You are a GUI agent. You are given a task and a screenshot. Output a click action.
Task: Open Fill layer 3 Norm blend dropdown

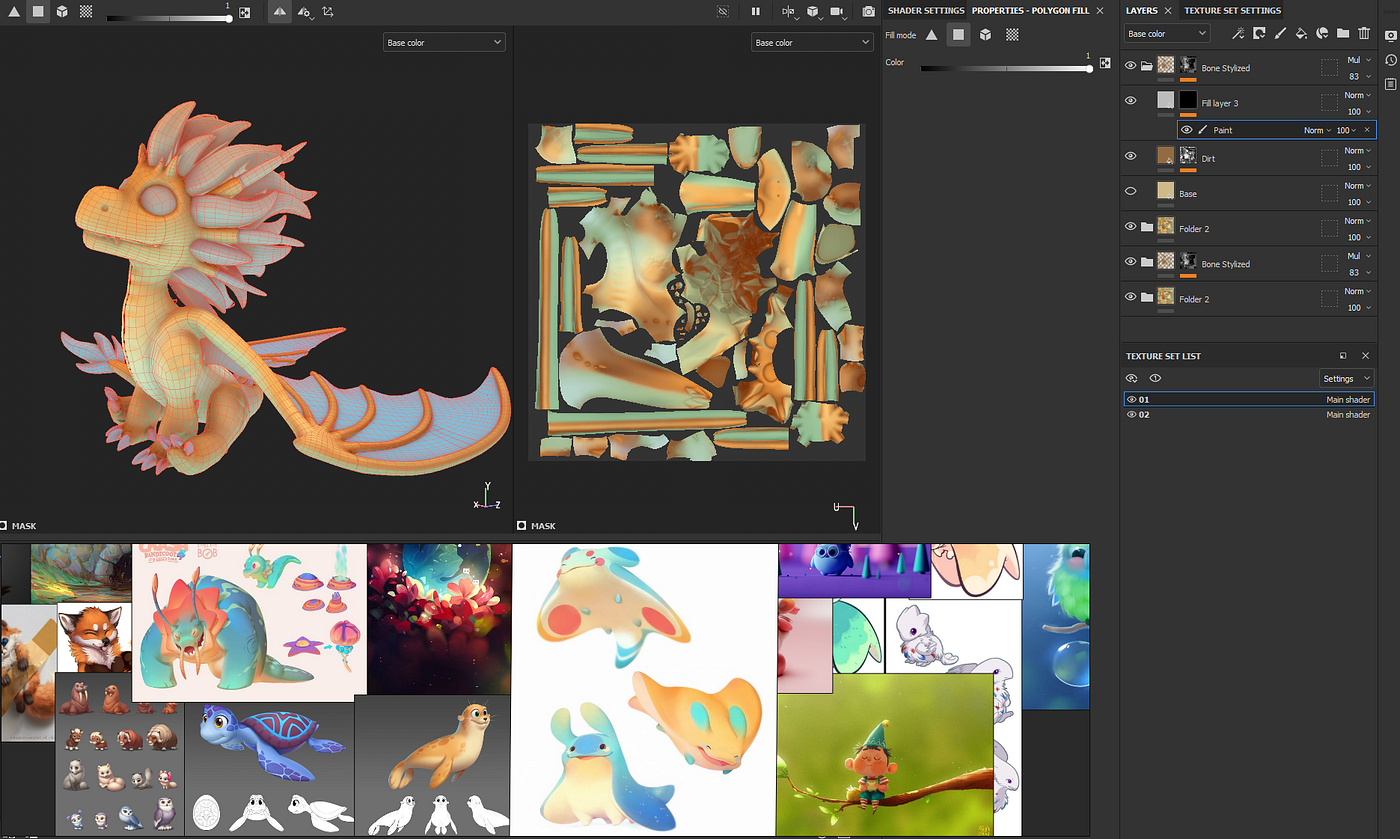(1358, 95)
